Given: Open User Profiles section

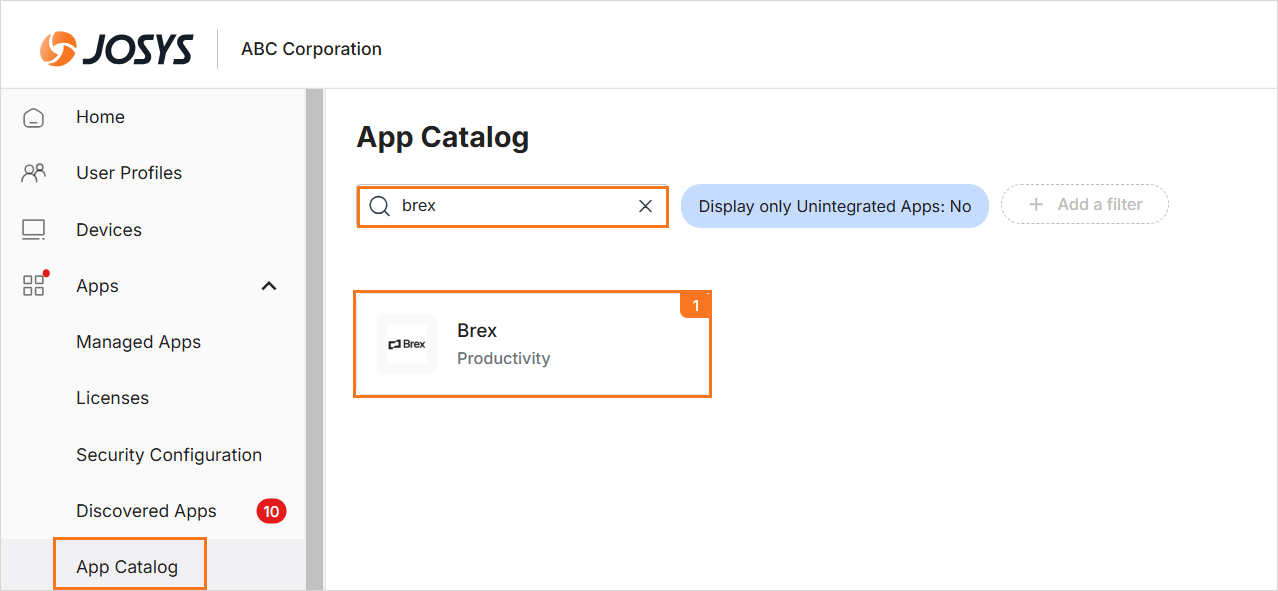Looking at the screenshot, I should [x=129, y=173].
